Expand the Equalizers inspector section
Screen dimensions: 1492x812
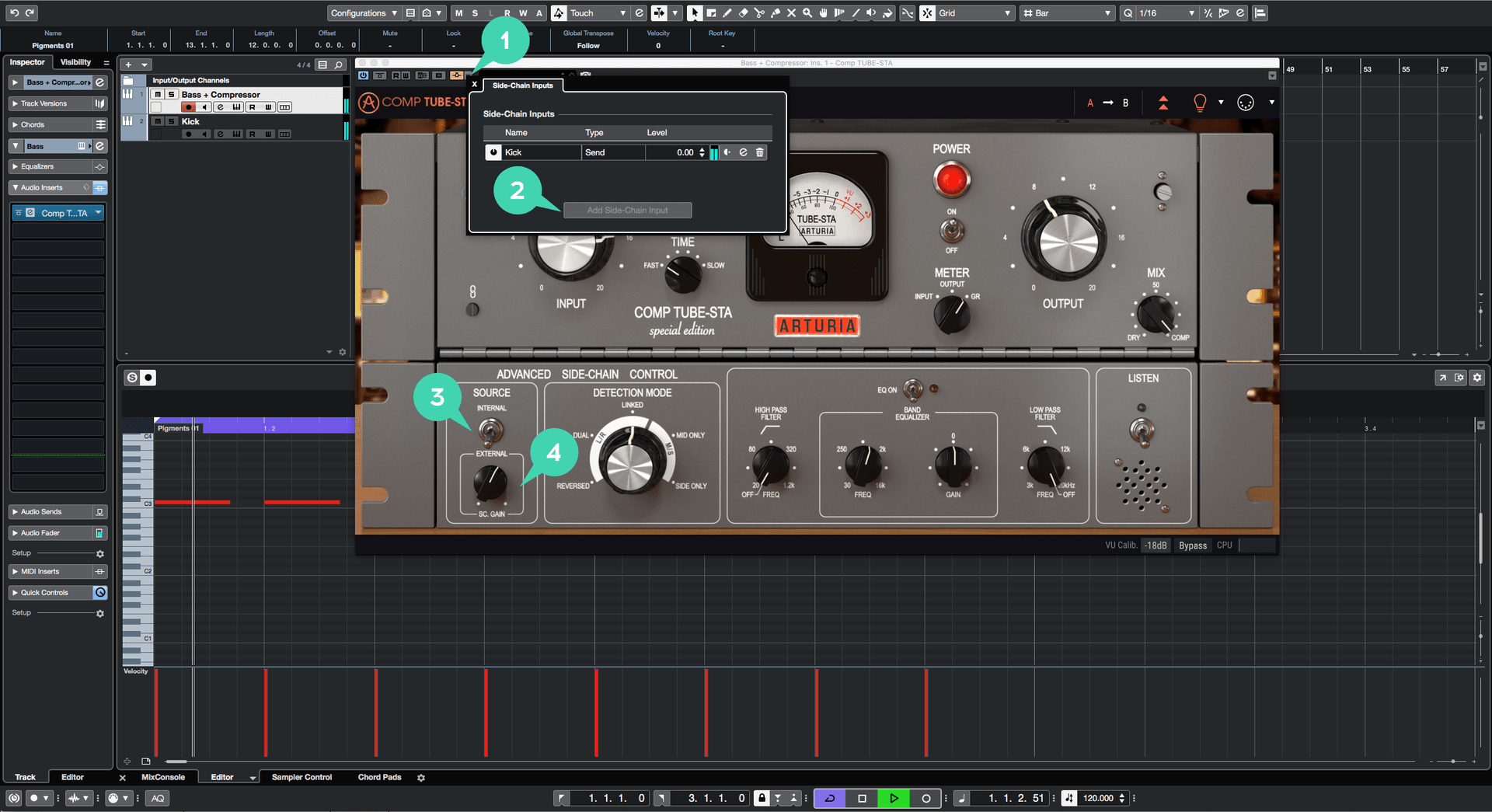click(51, 166)
